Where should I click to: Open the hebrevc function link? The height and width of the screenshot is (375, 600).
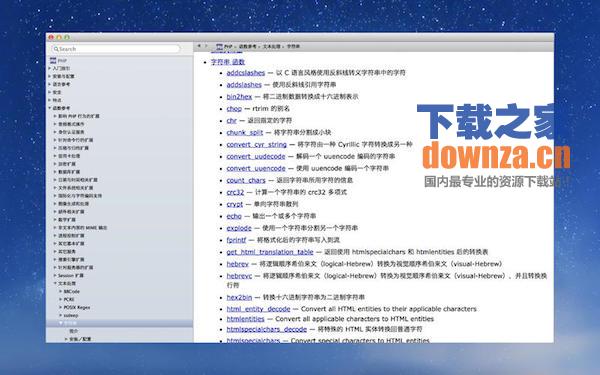pos(239,276)
